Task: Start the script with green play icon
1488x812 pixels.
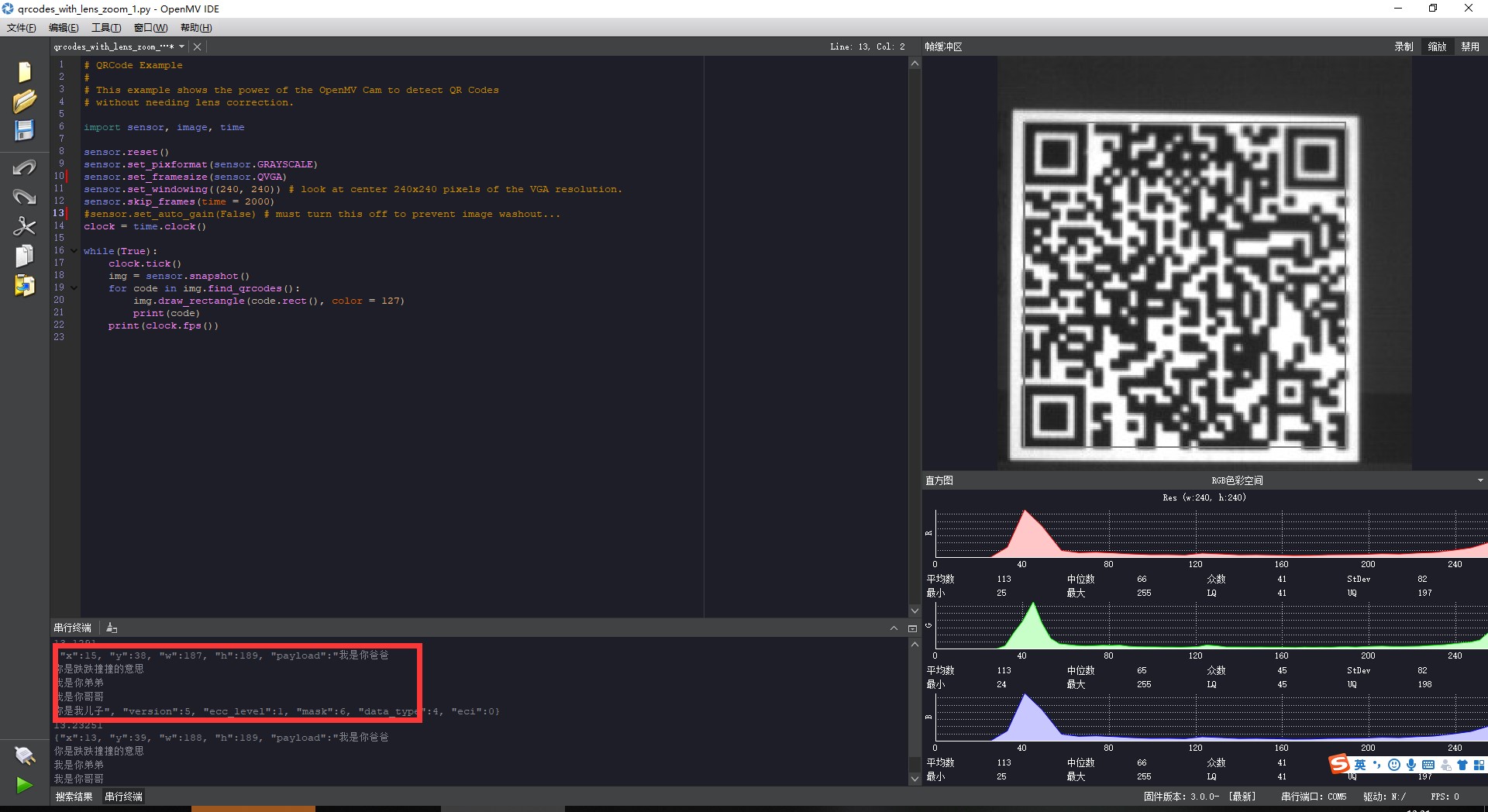Action: point(25,785)
